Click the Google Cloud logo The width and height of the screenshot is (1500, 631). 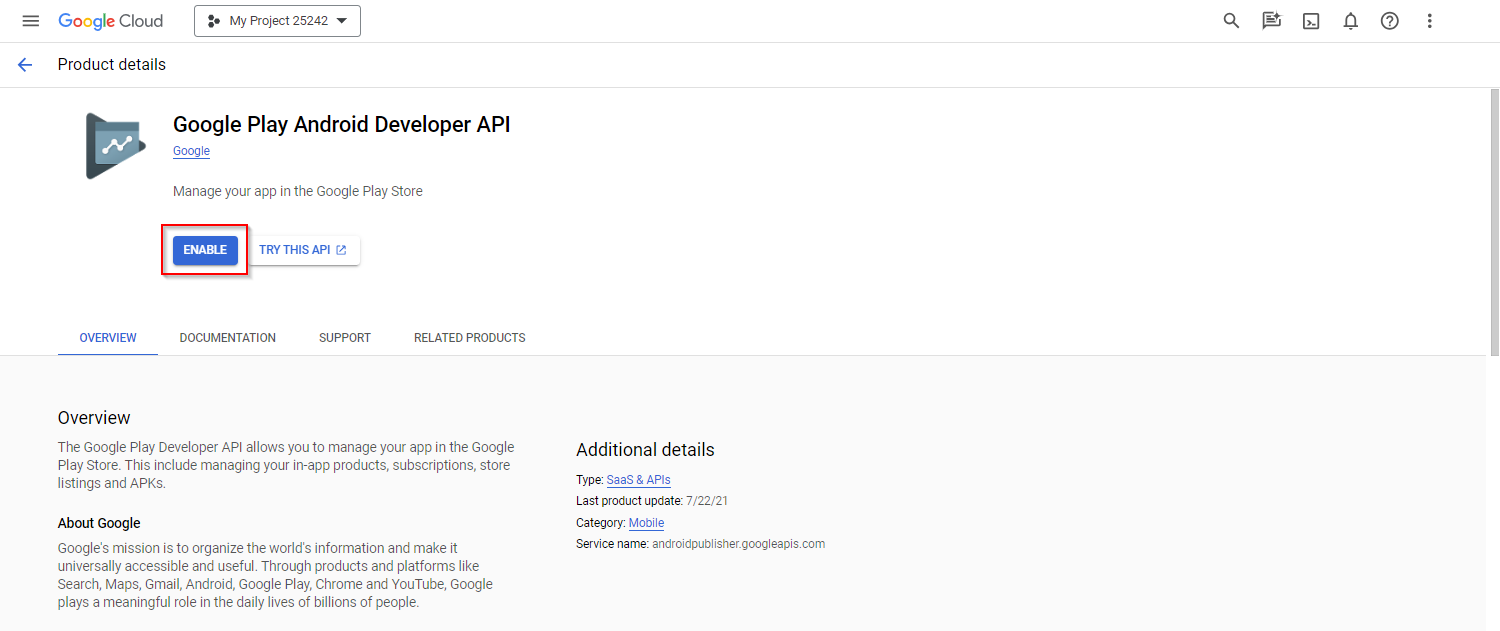110,21
